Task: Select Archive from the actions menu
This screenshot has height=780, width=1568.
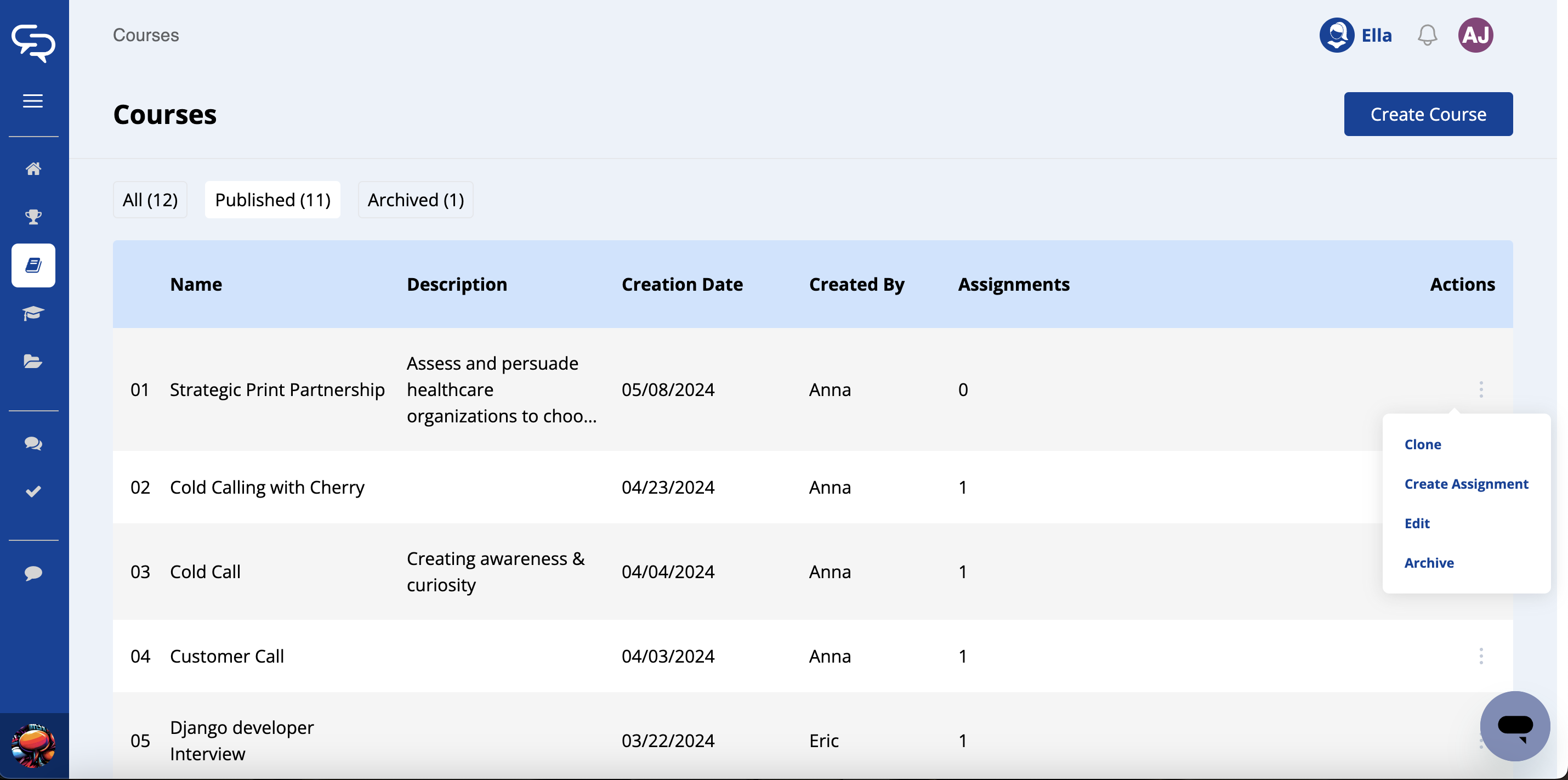Action: tap(1429, 563)
